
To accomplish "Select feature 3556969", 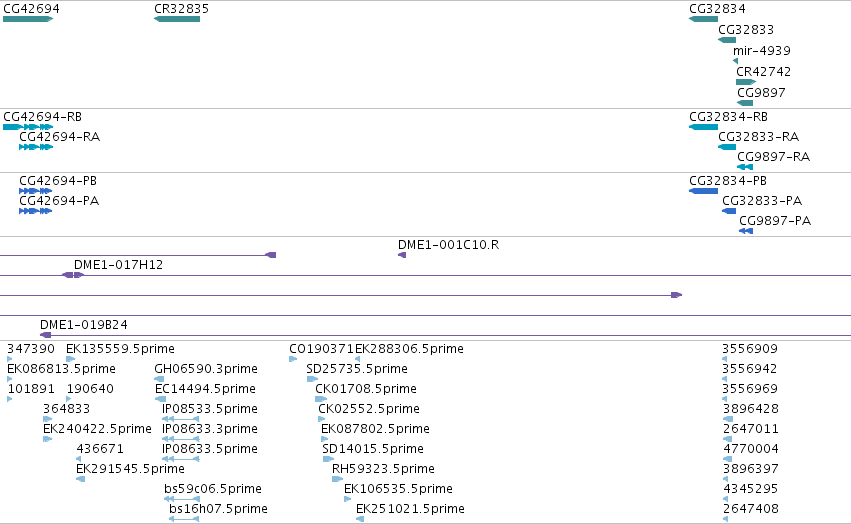I will 725,399.
